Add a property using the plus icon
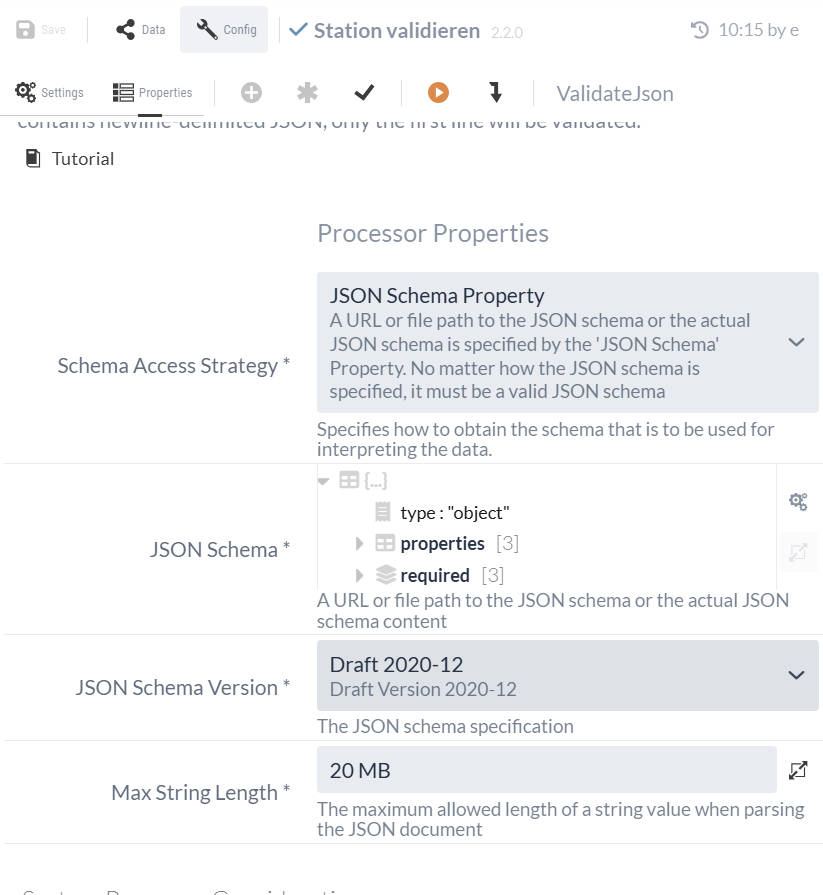The width and height of the screenshot is (823, 895). [250, 91]
